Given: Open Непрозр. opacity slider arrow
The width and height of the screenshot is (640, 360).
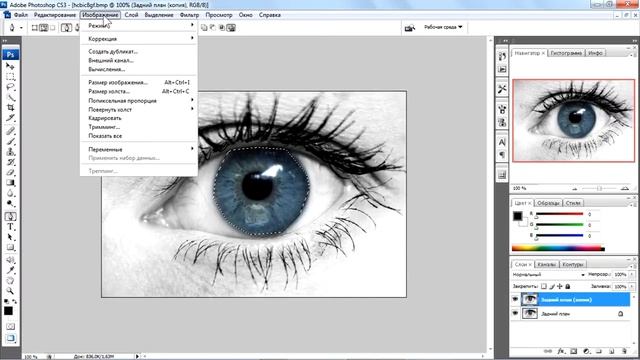Looking at the screenshot, I should pyautogui.click(x=632, y=275).
